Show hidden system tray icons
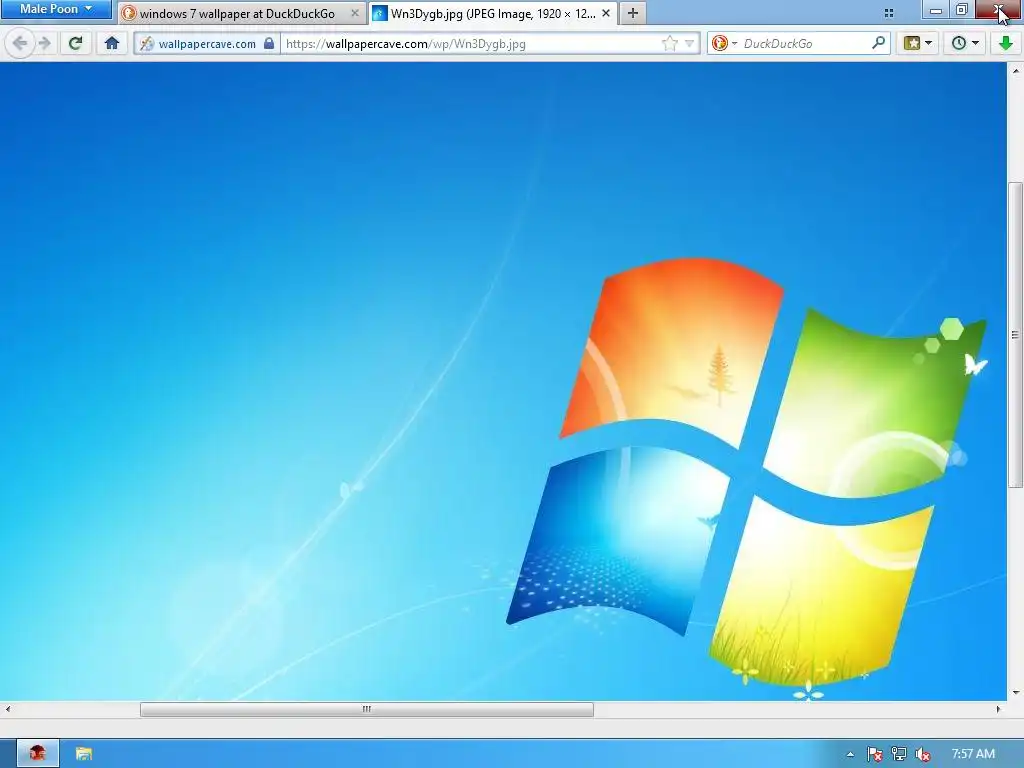The height and width of the screenshot is (768, 1024). point(850,755)
